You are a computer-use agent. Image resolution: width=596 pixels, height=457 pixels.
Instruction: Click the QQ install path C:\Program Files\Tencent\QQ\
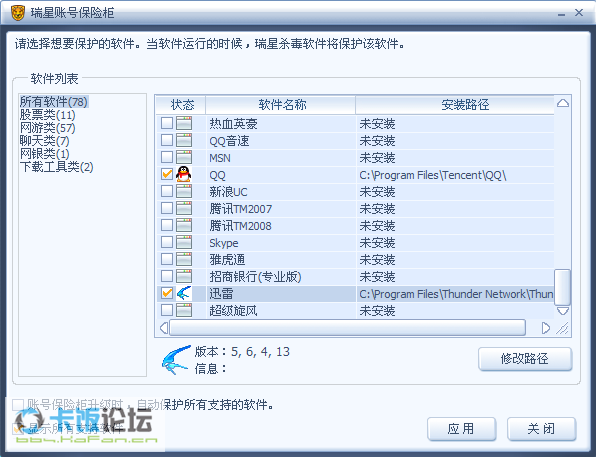click(x=433, y=175)
